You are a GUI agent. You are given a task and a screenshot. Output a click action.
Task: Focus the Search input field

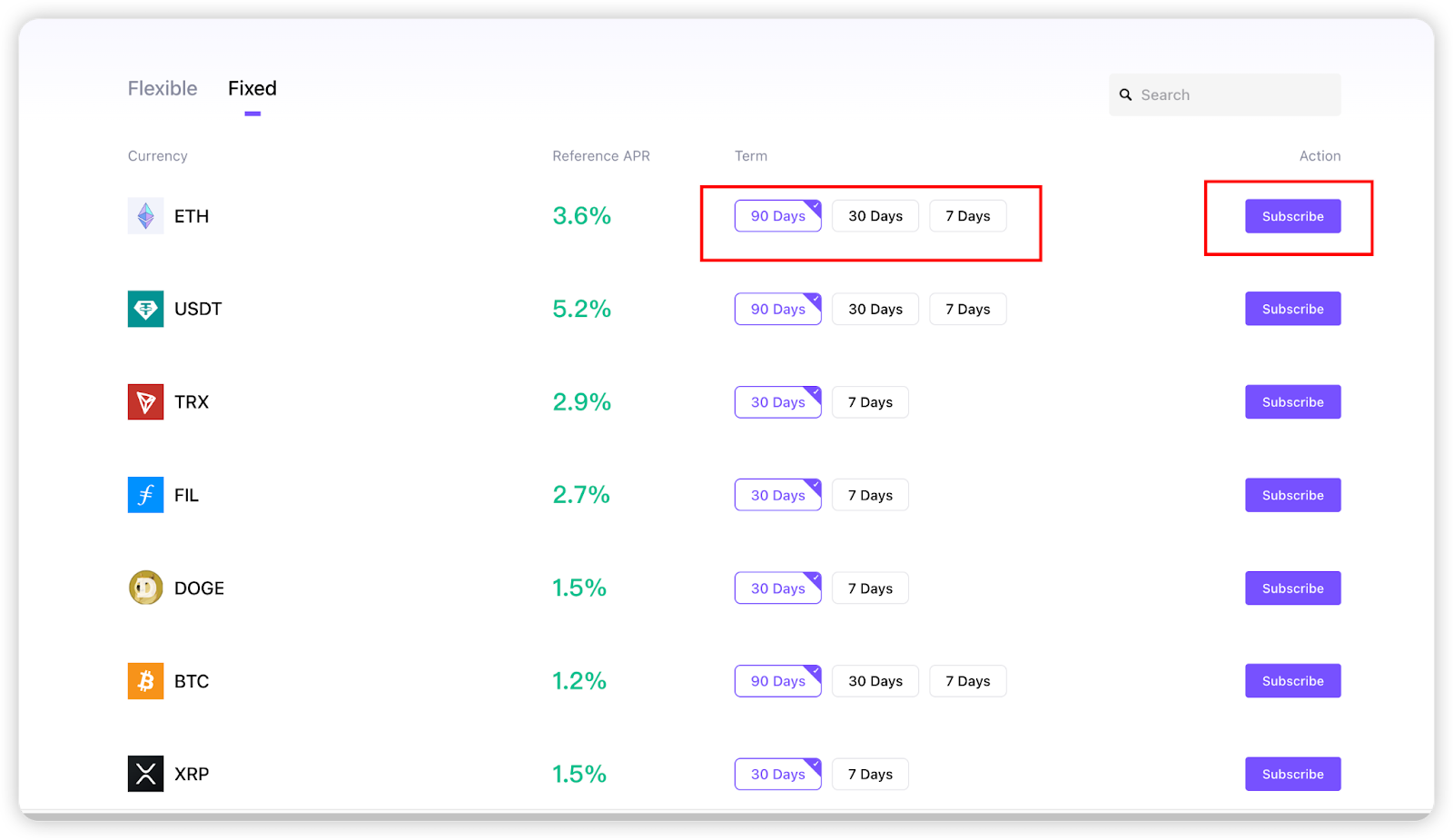[1225, 94]
